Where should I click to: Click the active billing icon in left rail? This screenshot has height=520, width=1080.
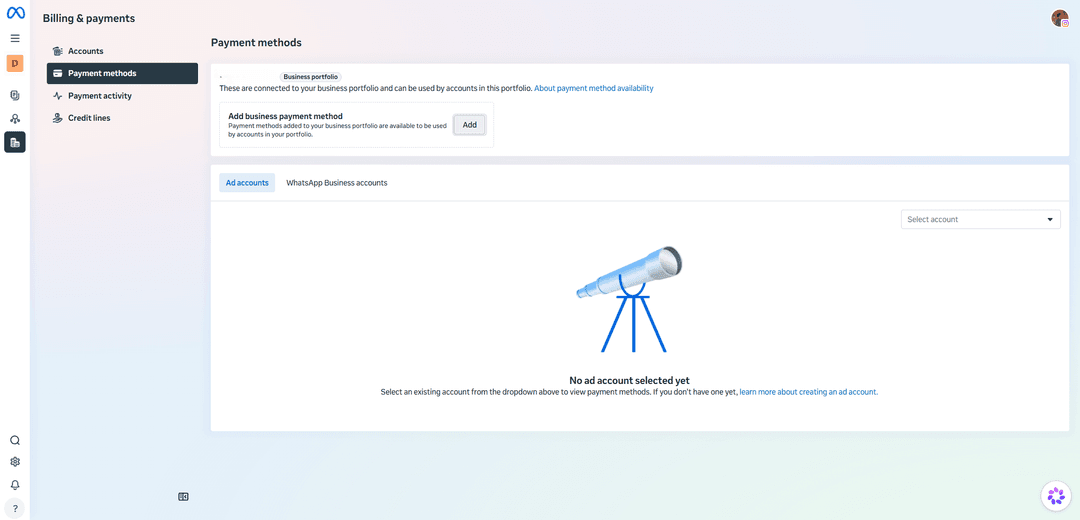pyautogui.click(x=15, y=143)
